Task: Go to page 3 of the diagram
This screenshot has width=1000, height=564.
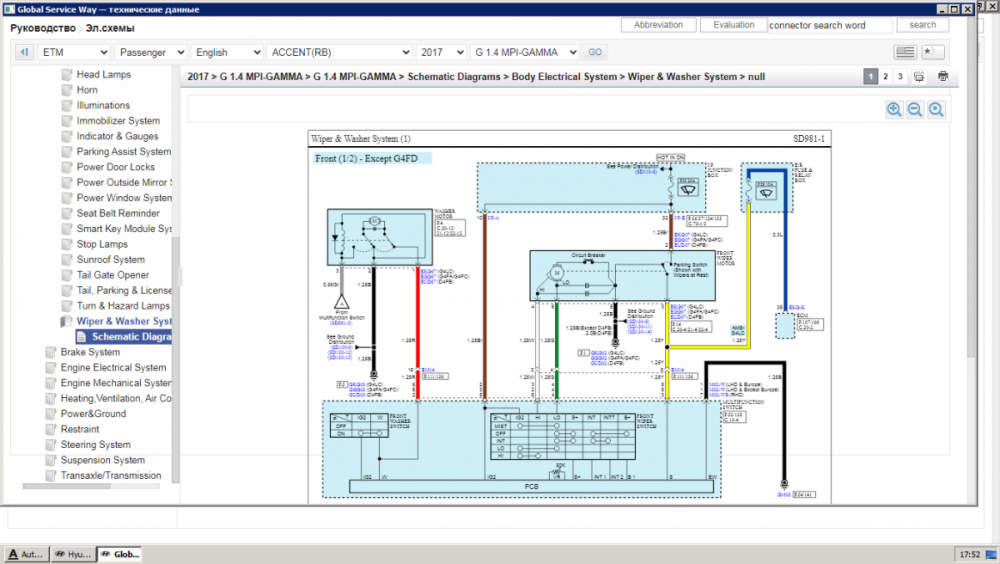Action: pyautogui.click(x=900, y=76)
